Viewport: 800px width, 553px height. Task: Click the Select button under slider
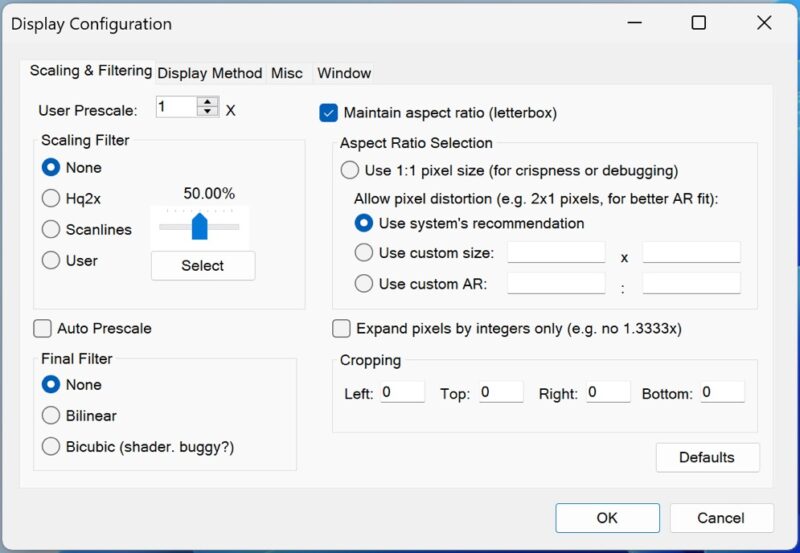(203, 266)
